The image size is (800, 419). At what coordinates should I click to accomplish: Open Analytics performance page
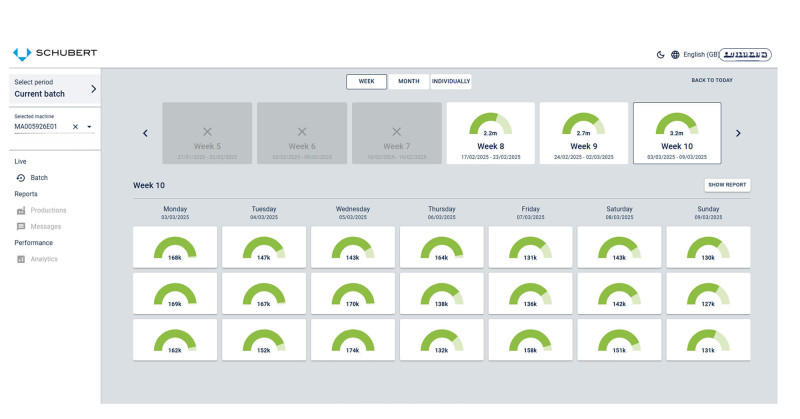43,259
